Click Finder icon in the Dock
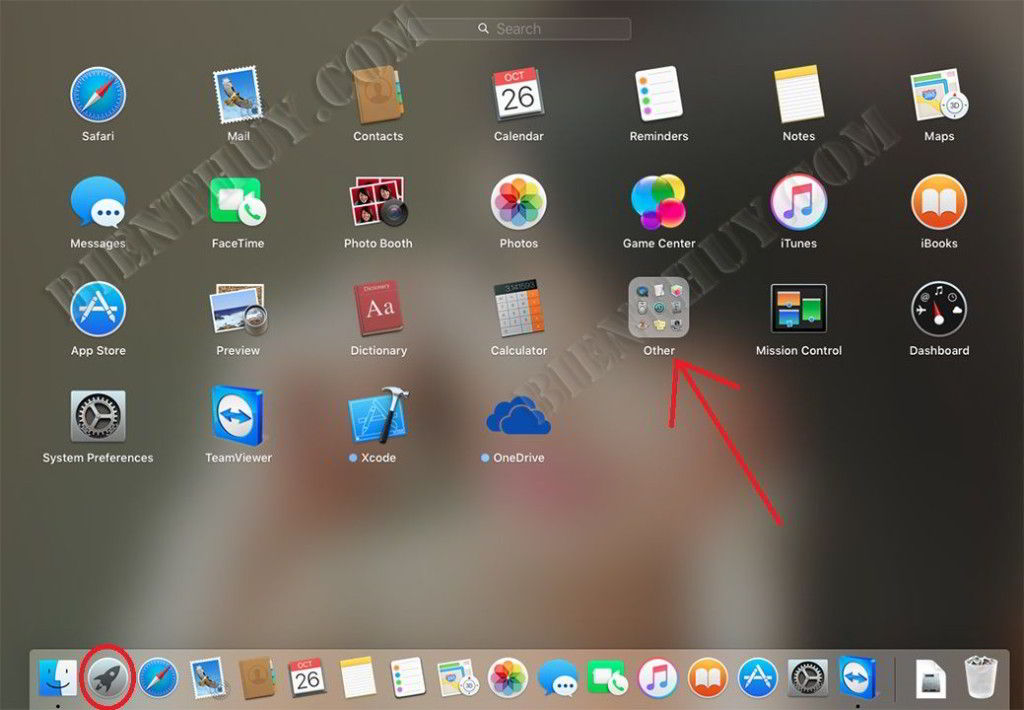Viewport: 1024px width, 710px height. pos(57,678)
